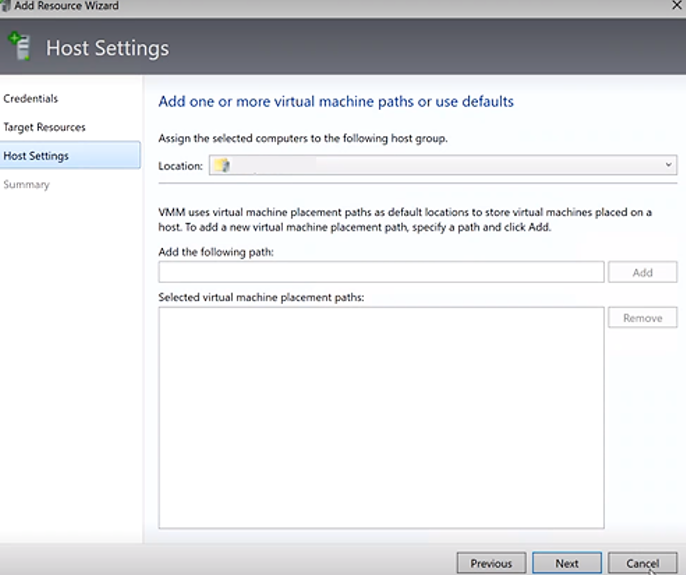
Task: Click the Remove button beside the paths list
Action: (642, 318)
